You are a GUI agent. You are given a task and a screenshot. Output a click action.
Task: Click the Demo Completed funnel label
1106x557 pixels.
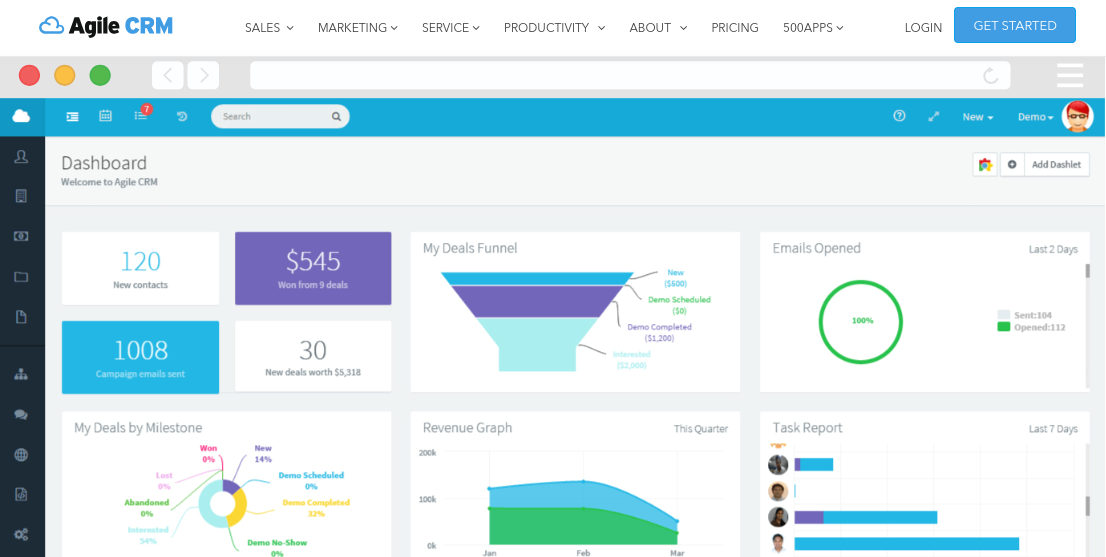pos(660,332)
